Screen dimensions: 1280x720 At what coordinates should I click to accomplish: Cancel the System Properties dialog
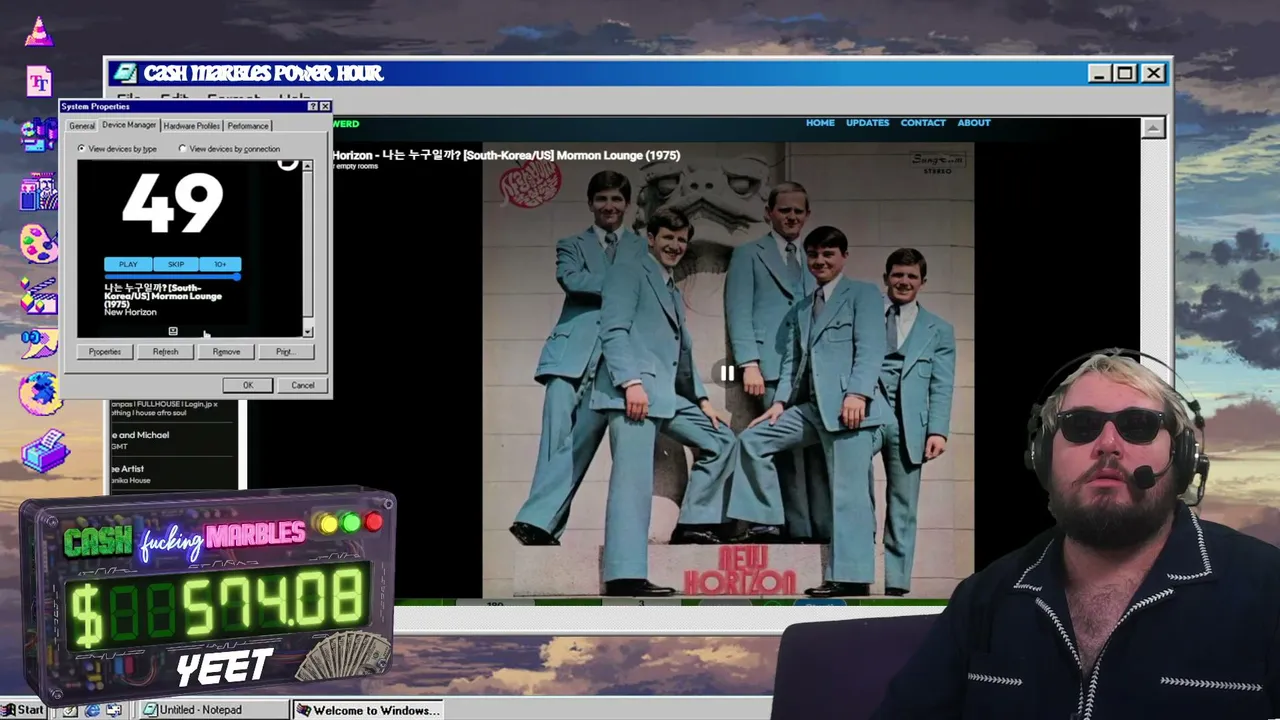click(303, 385)
